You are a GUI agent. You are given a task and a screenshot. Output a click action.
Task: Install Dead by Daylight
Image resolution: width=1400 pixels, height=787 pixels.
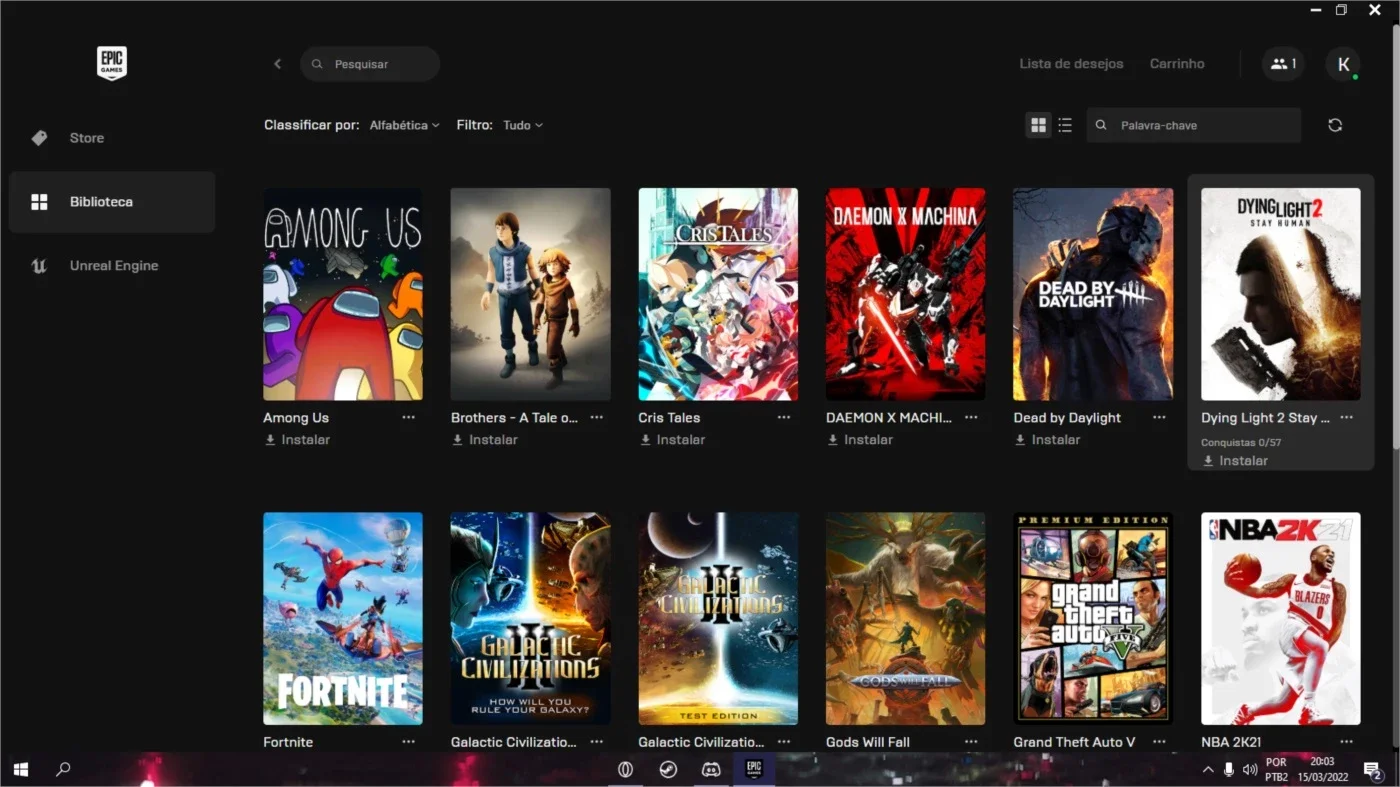pos(1047,440)
